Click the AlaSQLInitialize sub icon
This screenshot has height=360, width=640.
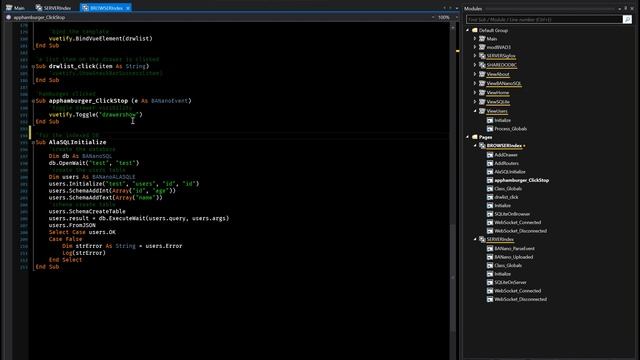[x=490, y=172]
